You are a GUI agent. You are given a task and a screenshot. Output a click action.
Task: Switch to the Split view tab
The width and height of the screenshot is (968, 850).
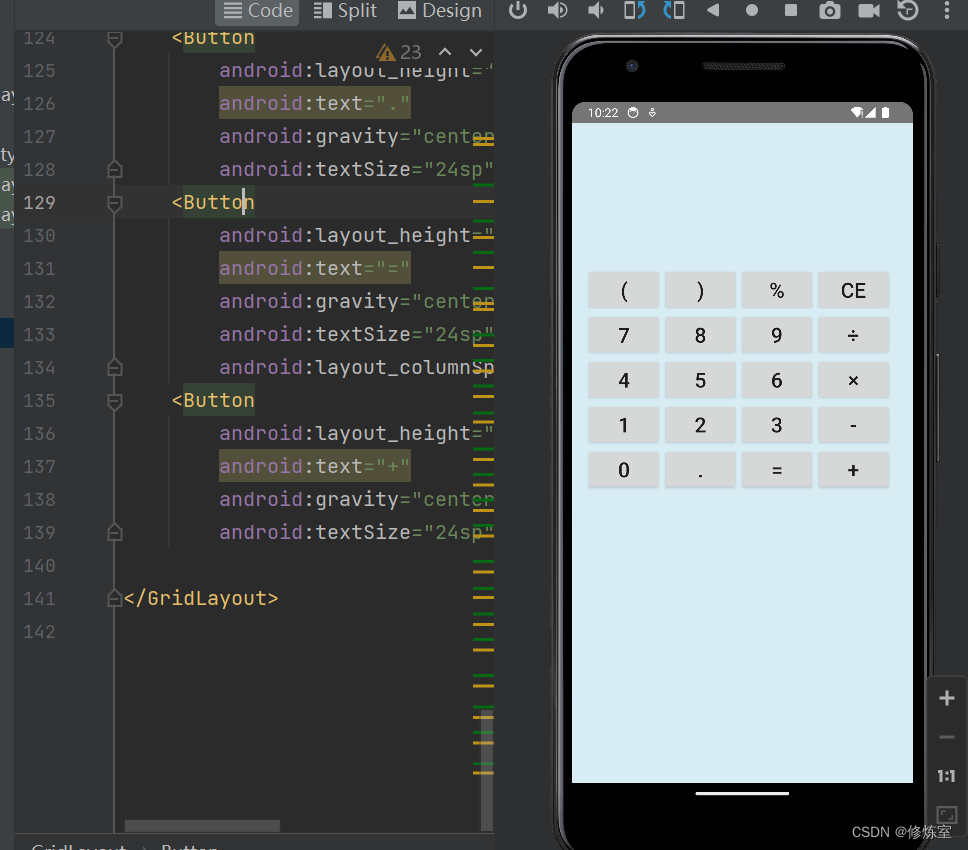tap(345, 11)
